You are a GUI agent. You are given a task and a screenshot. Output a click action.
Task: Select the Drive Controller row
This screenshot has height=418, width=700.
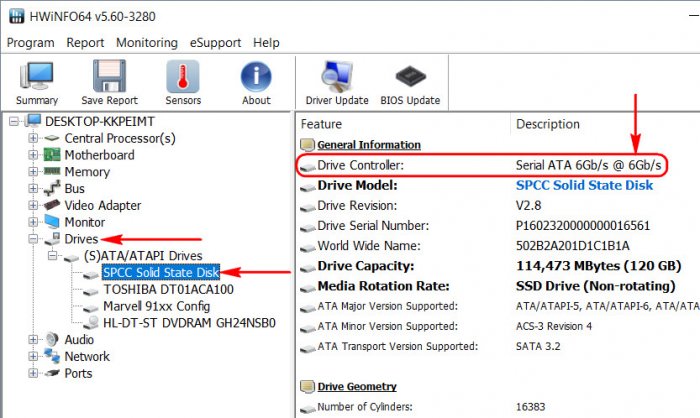tap(480, 165)
